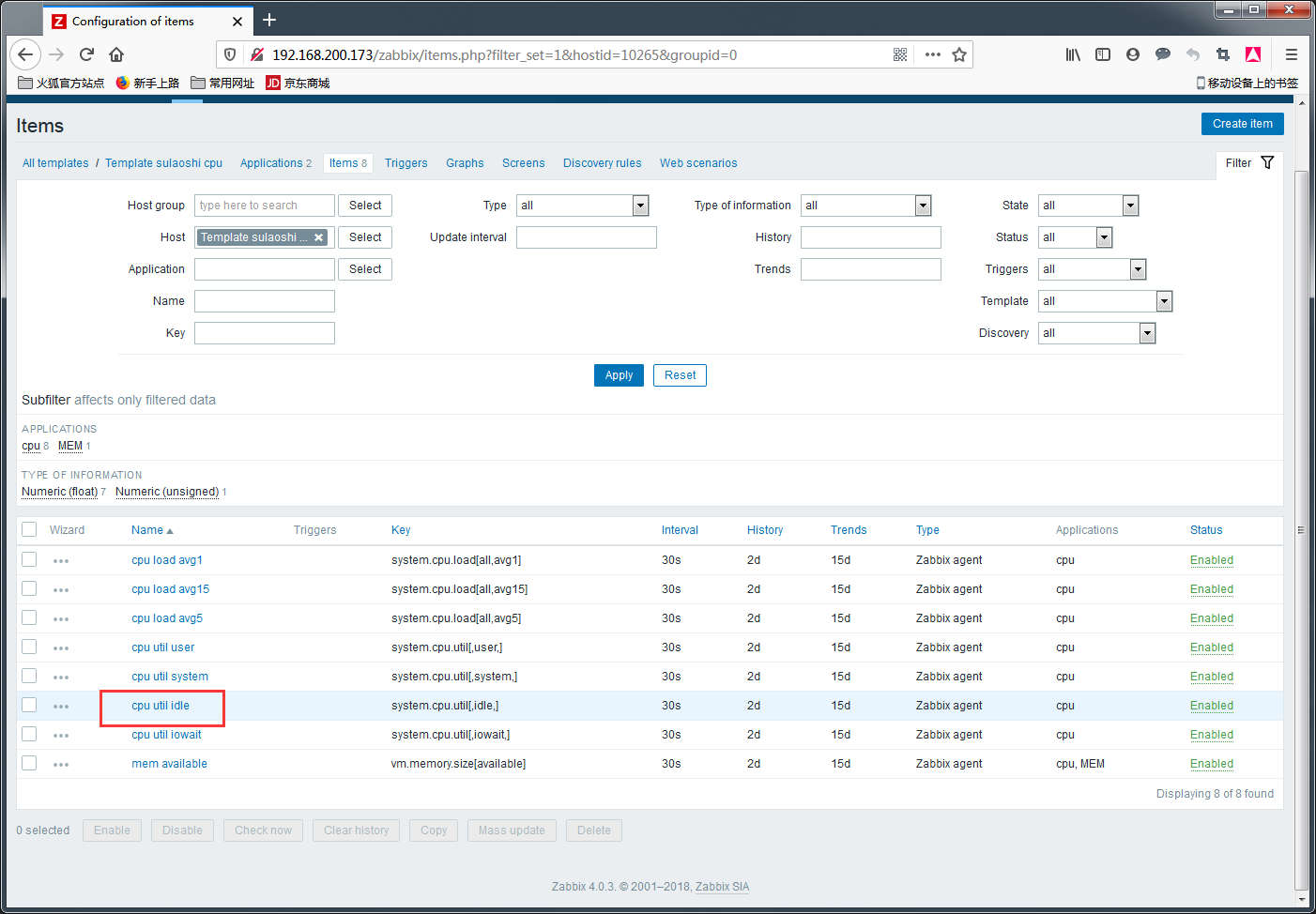1316x914 pixels.
Task: Click the Create item button
Action: pos(1242,124)
